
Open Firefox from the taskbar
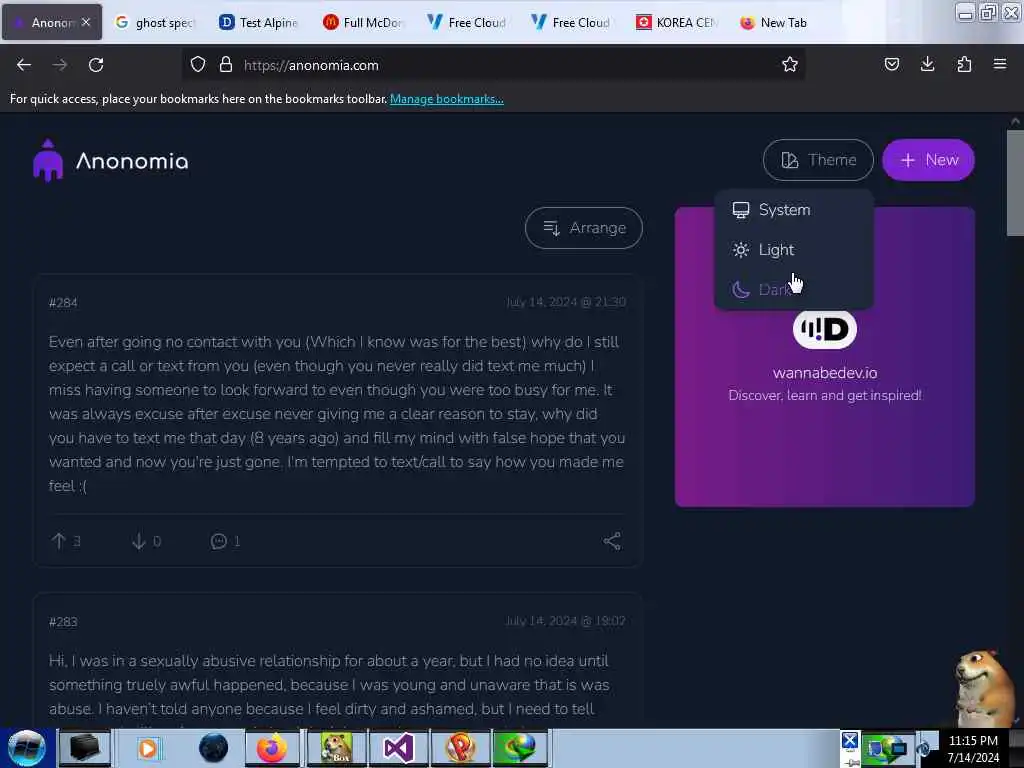click(272, 748)
